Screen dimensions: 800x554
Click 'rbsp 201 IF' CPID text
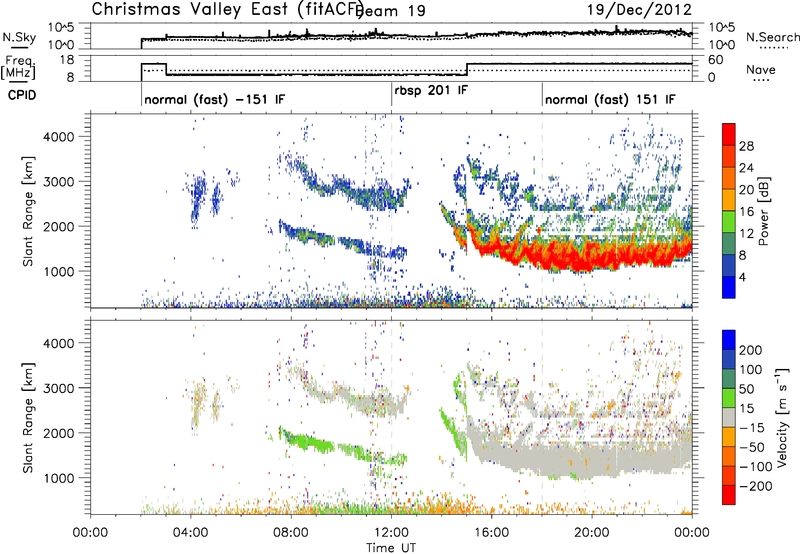[x=431, y=90]
